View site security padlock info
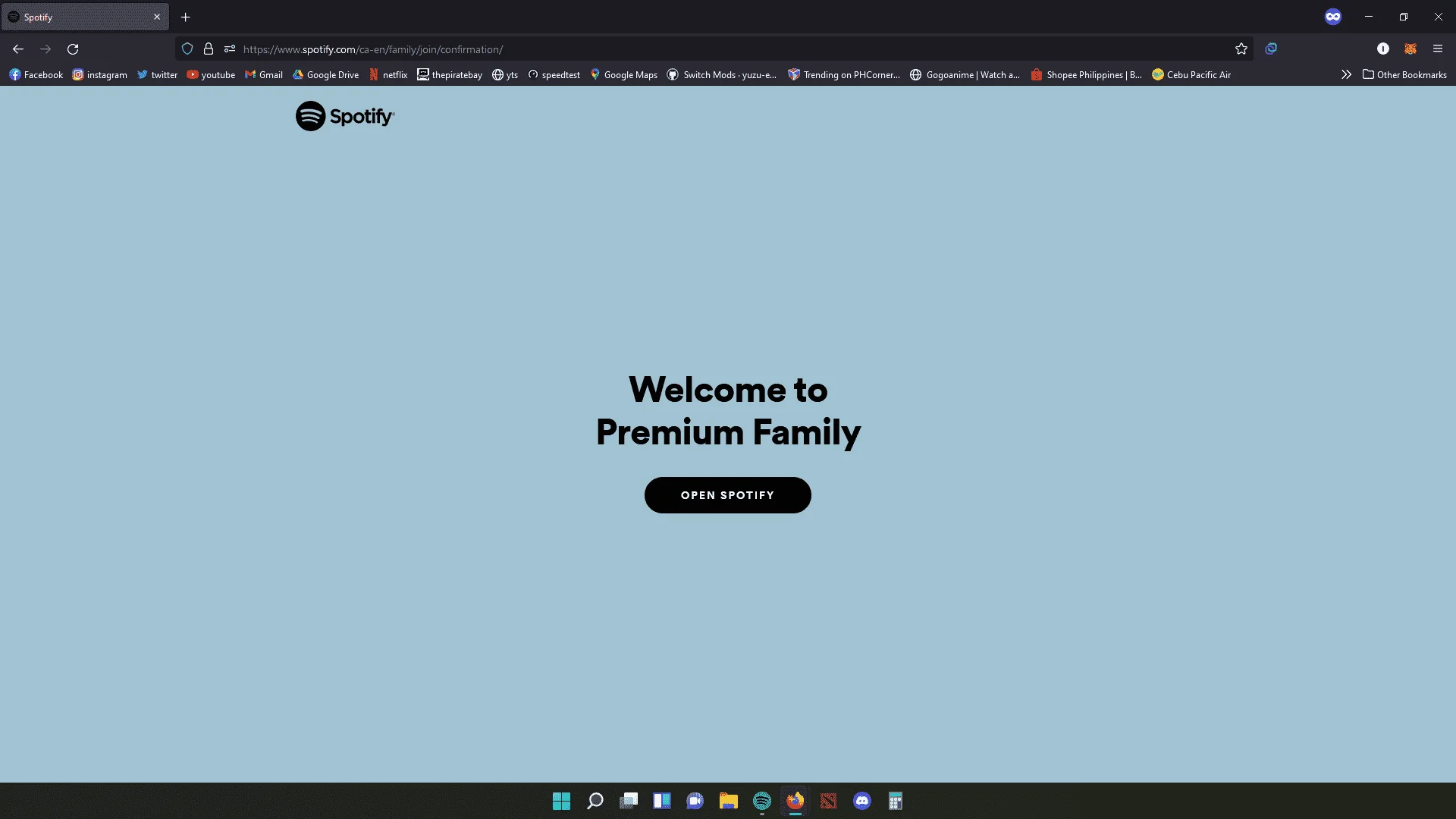This screenshot has height=819, width=1456. tap(209, 49)
